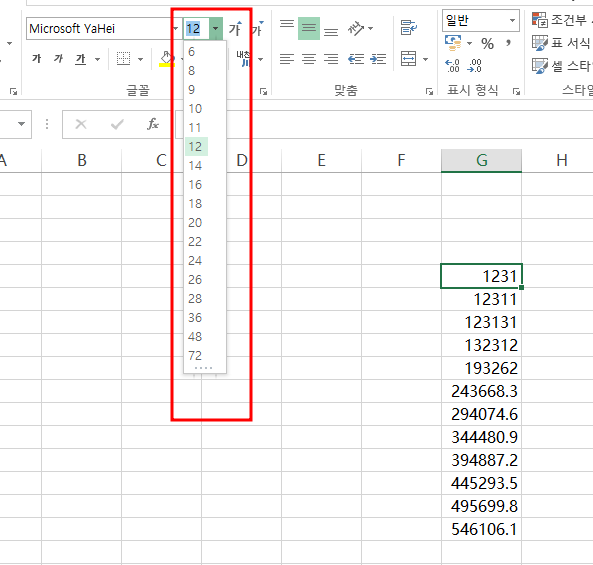This screenshot has height=565, width=593.
Task: Open cell styles (셀 스타일)
Action: click(562, 66)
